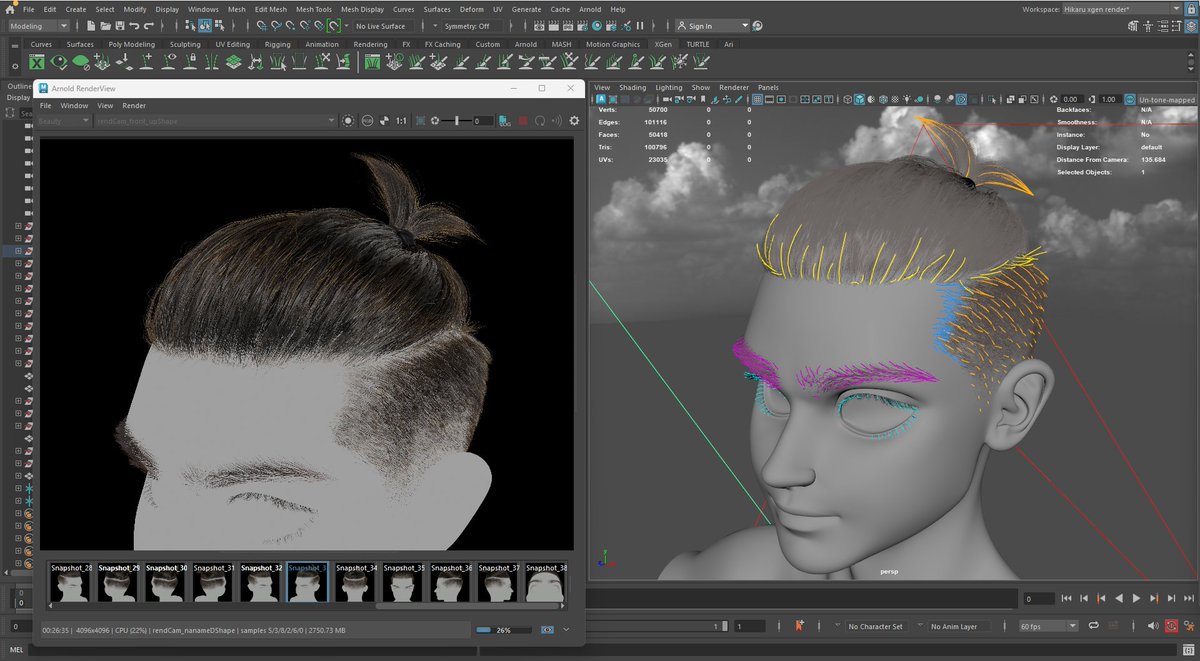This screenshot has width=1200, height=661.
Task: Open the Generate menu
Action: (x=526, y=9)
